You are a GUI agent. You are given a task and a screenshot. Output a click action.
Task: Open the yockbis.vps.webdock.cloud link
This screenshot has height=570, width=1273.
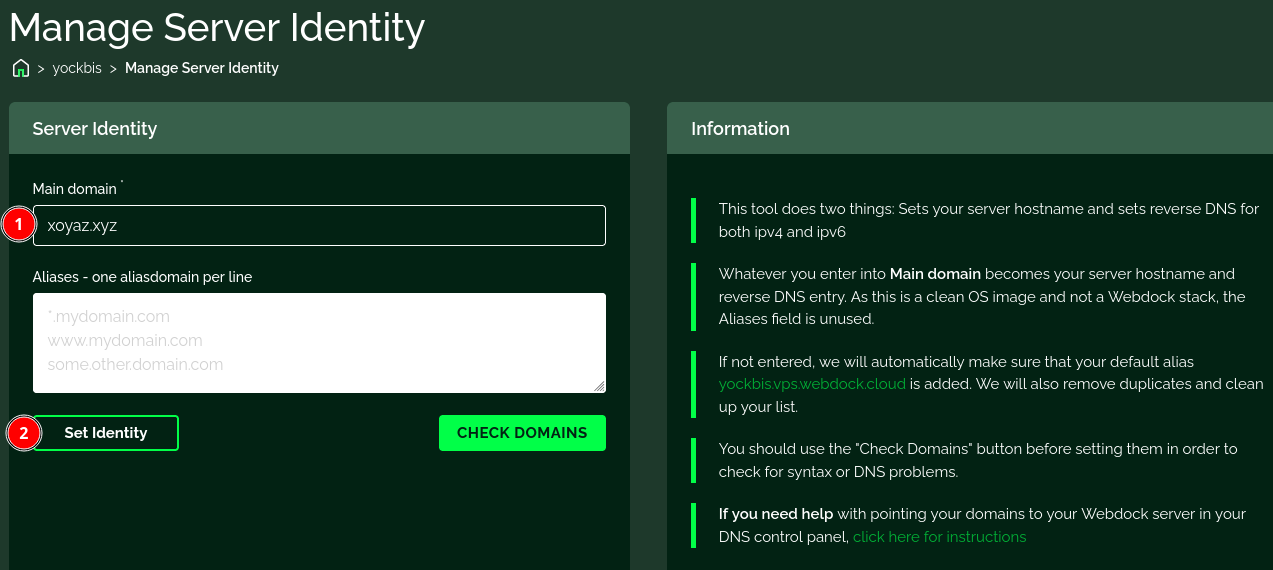point(812,384)
